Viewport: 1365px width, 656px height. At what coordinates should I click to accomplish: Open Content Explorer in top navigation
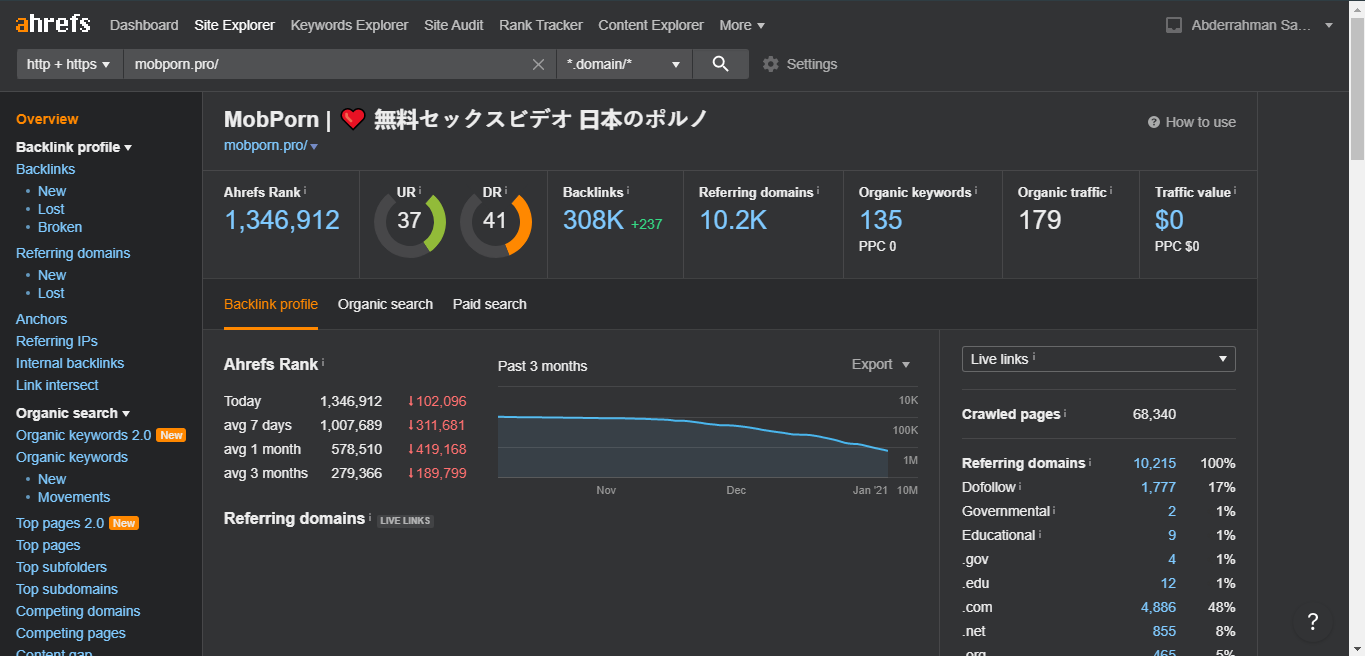point(650,25)
